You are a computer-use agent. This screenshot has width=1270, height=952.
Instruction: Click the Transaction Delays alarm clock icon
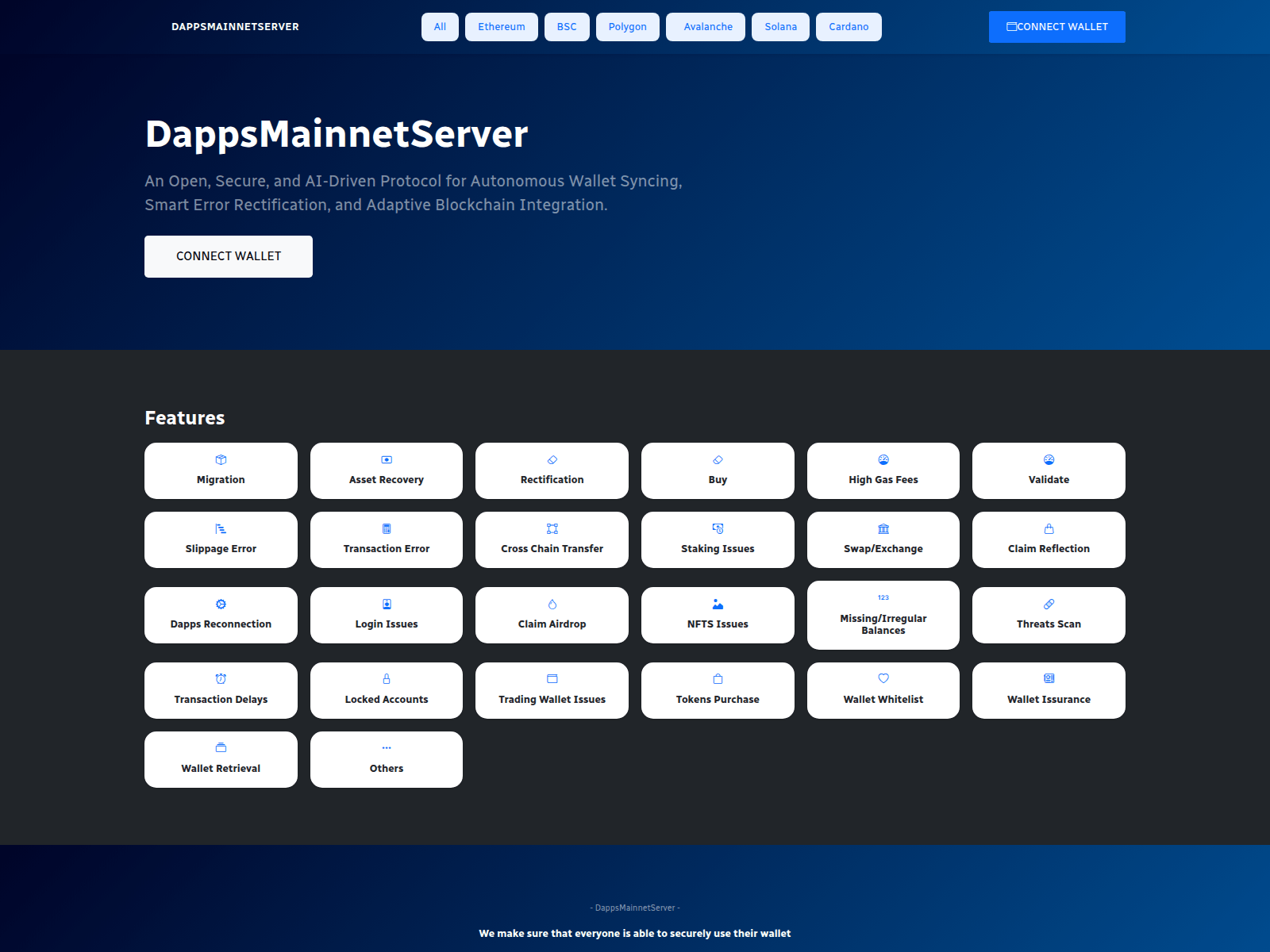[x=221, y=679]
